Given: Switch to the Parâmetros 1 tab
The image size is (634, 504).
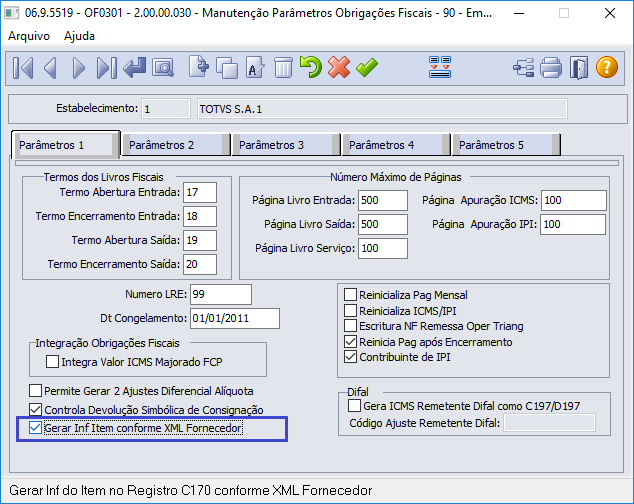Looking at the screenshot, I should (65, 145).
